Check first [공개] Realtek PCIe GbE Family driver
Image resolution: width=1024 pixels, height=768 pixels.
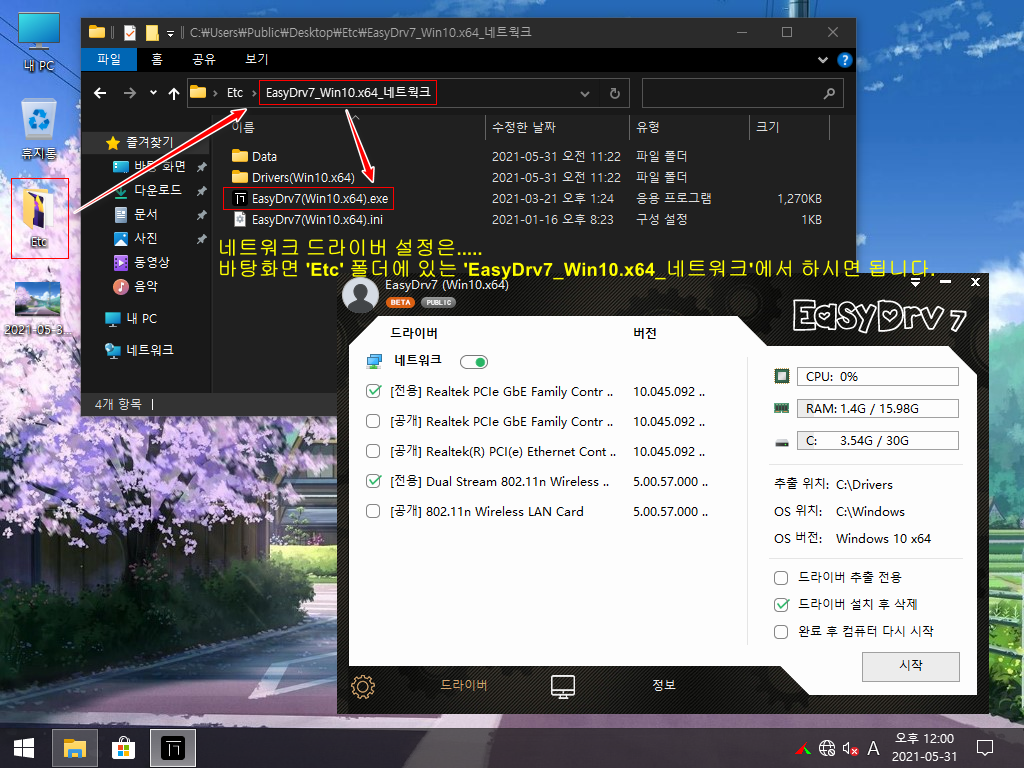(373, 421)
